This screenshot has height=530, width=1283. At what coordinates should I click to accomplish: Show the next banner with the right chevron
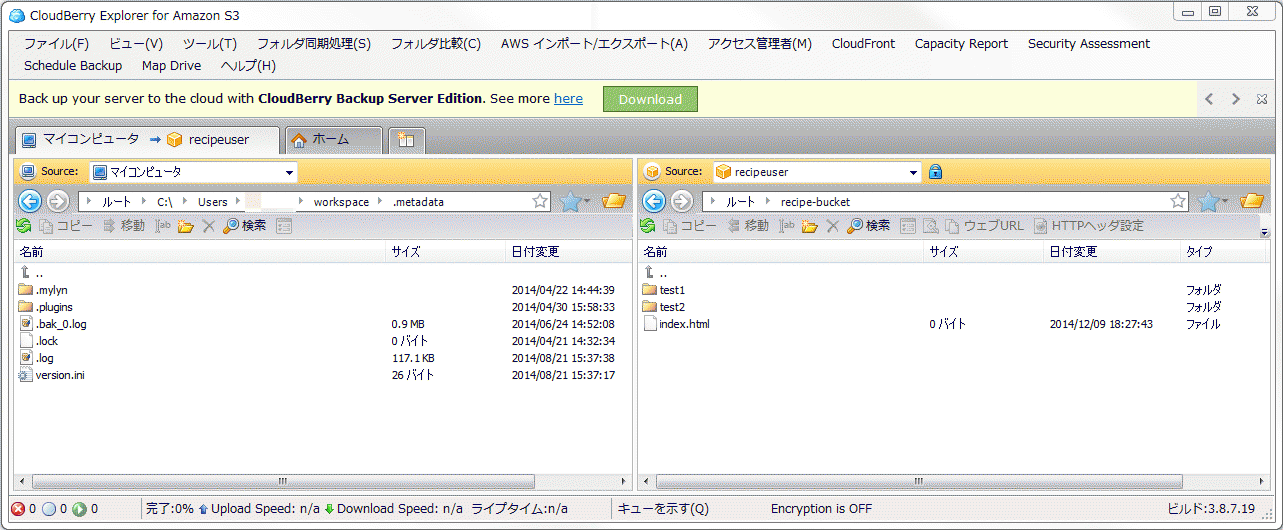coord(1236,99)
